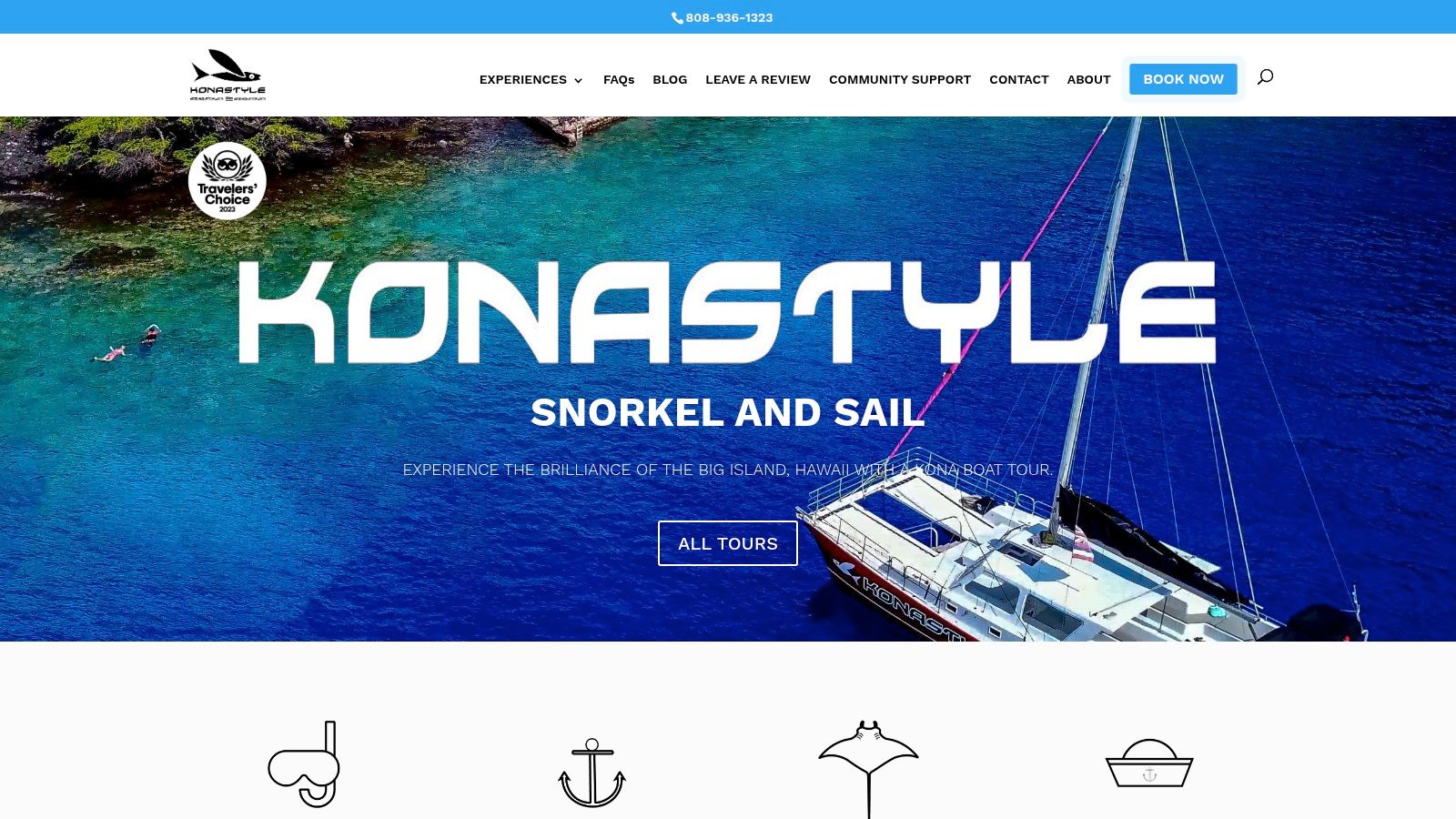Image resolution: width=1456 pixels, height=819 pixels.
Task: Open the Travelers' Choice 2023 badge
Action: click(x=227, y=180)
